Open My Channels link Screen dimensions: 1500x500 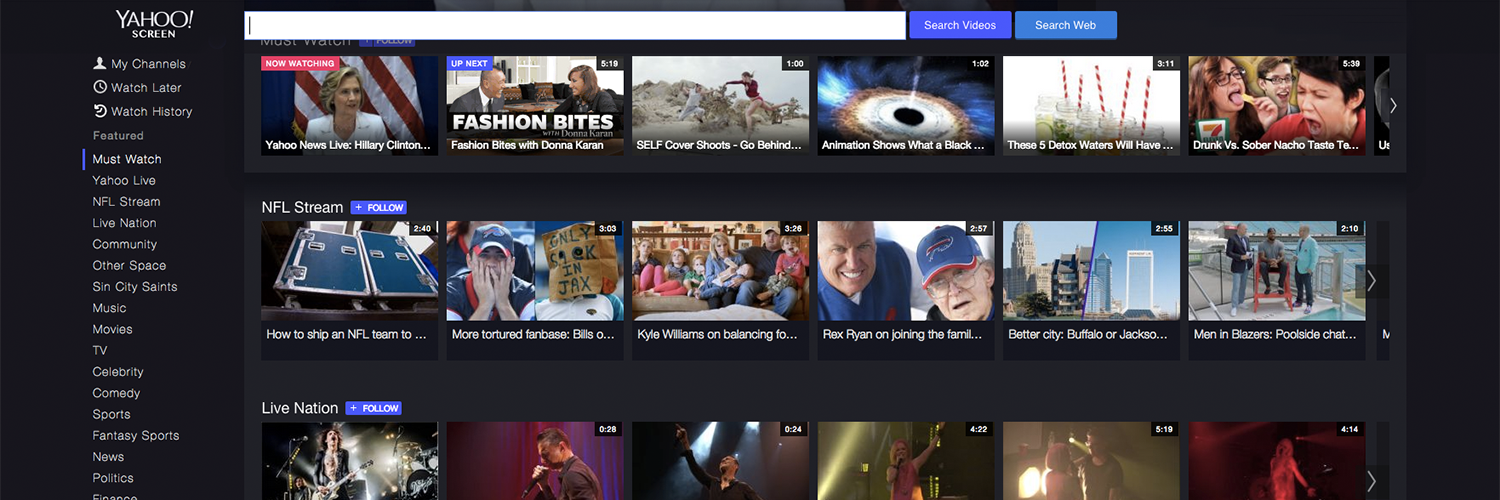[x=148, y=63]
